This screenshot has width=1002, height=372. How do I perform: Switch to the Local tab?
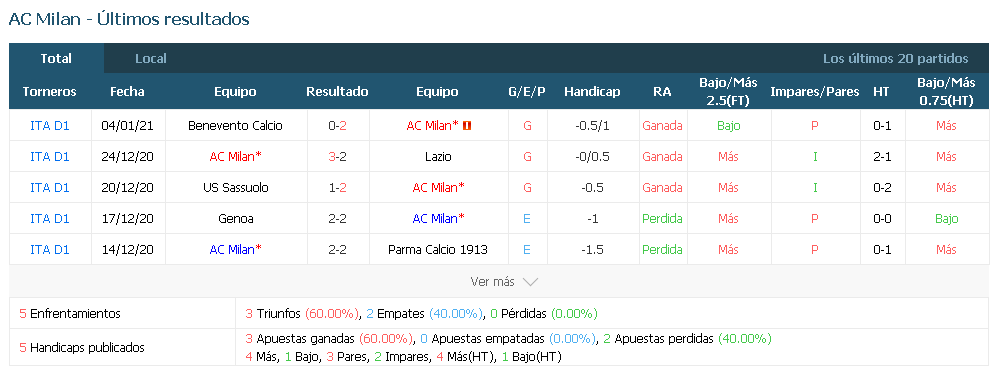[151, 59]
